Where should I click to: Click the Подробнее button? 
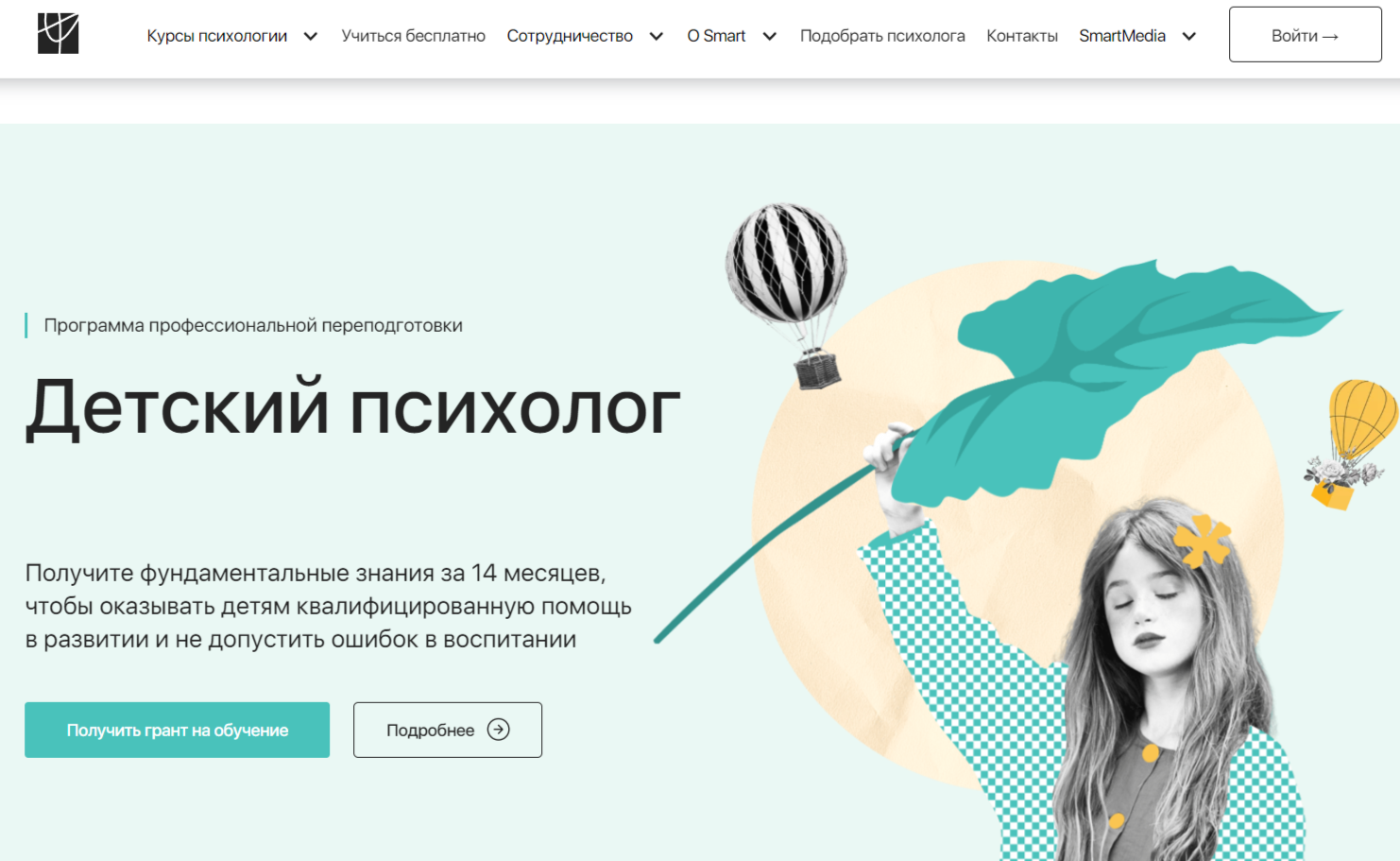point(448,730)
